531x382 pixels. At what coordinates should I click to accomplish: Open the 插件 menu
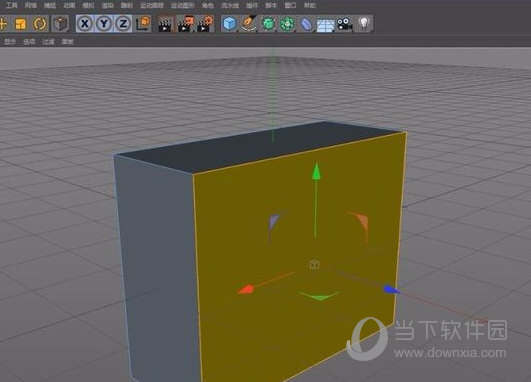point(252,5)
